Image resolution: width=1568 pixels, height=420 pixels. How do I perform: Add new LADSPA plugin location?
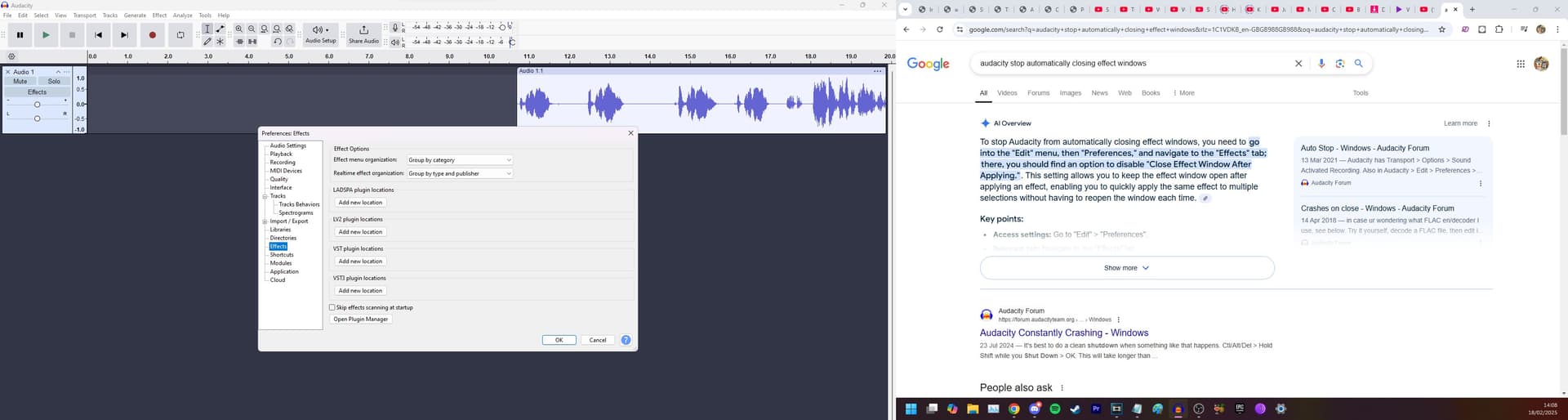point(360,203)
